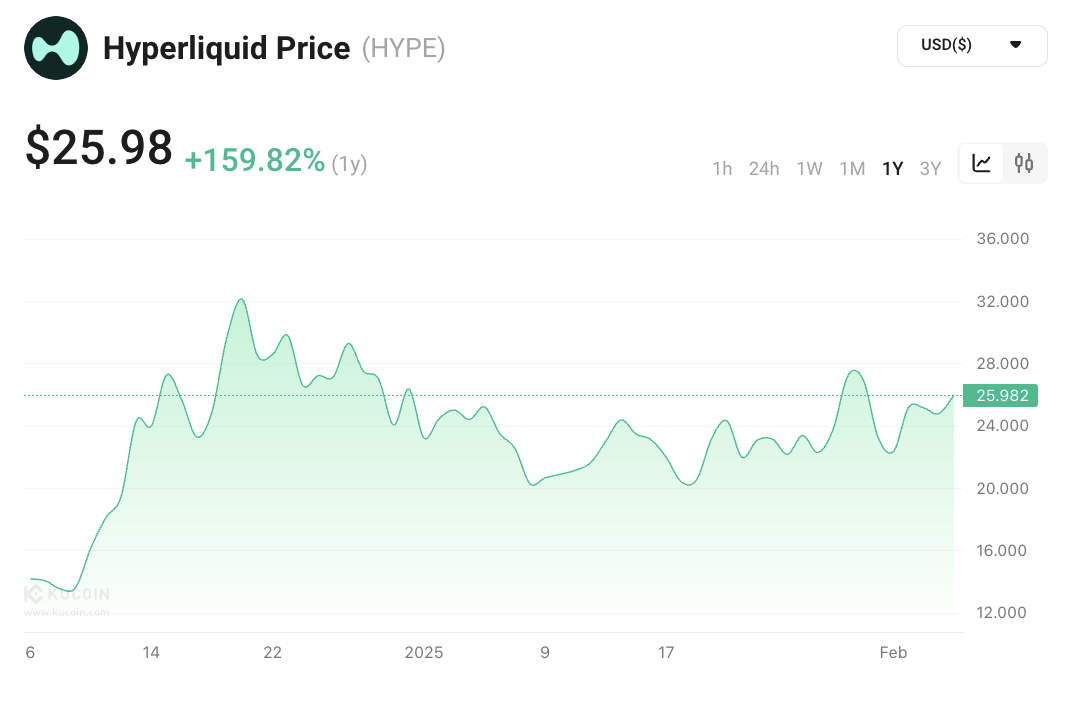Image resolution: width=1072 pixels, height=708 pixels.
Task: Select the 1W time range
Action: coord(809,168)
